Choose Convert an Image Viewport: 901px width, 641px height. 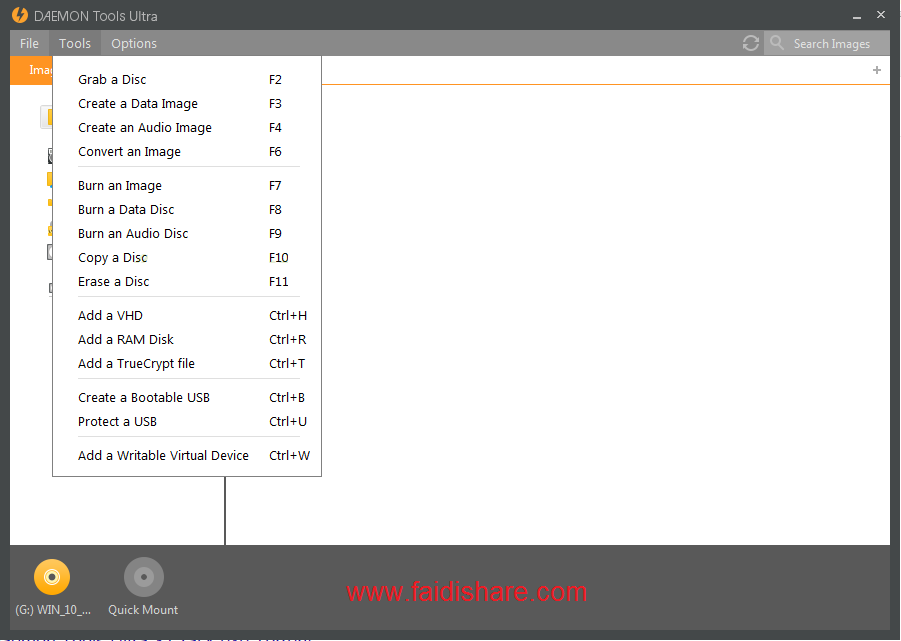click(130, 151)
